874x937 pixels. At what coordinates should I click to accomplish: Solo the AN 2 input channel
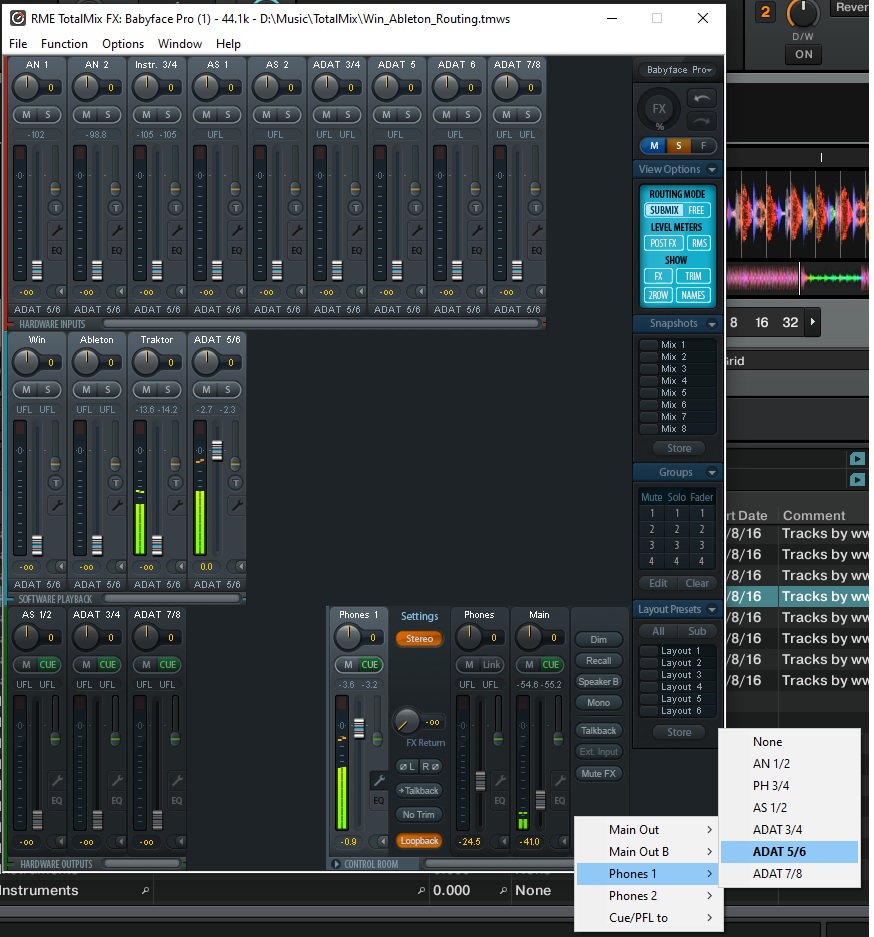click(108, 115)
